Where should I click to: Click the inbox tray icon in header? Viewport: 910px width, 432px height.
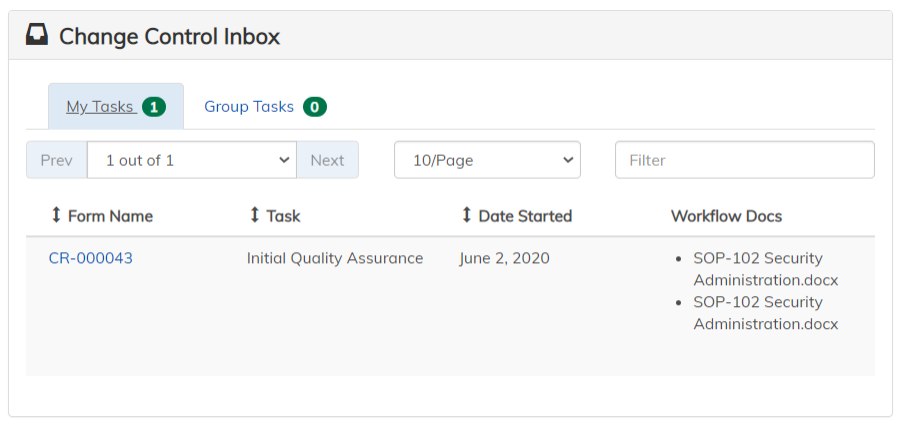coord(36,37)
